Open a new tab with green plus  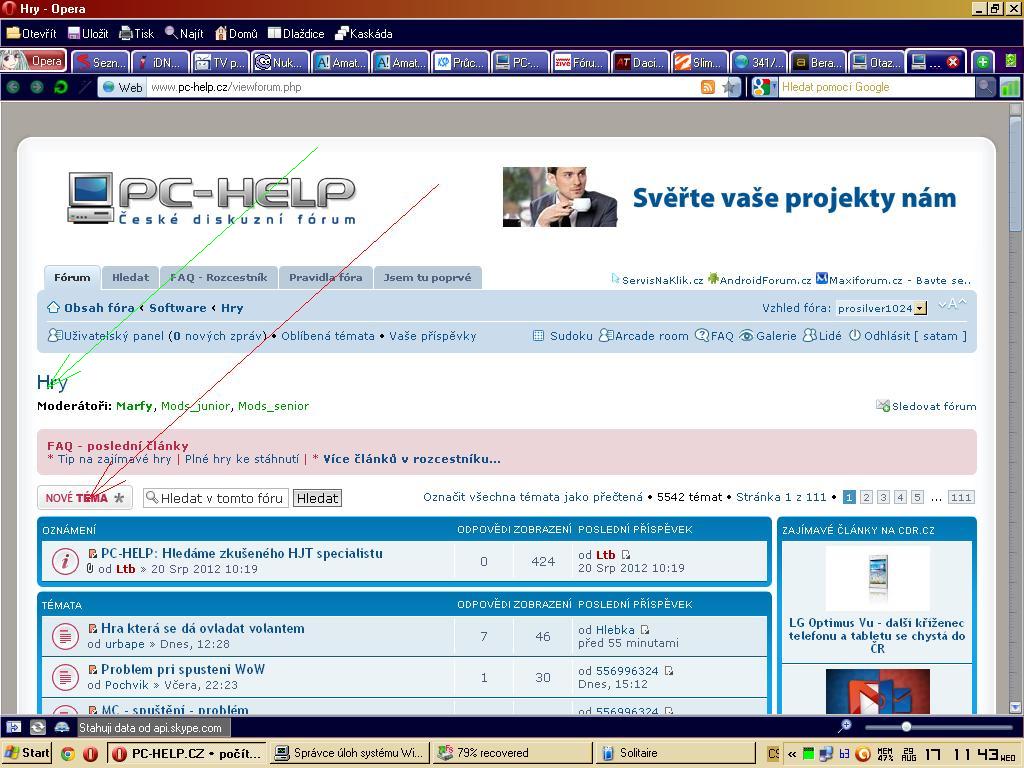982,62
